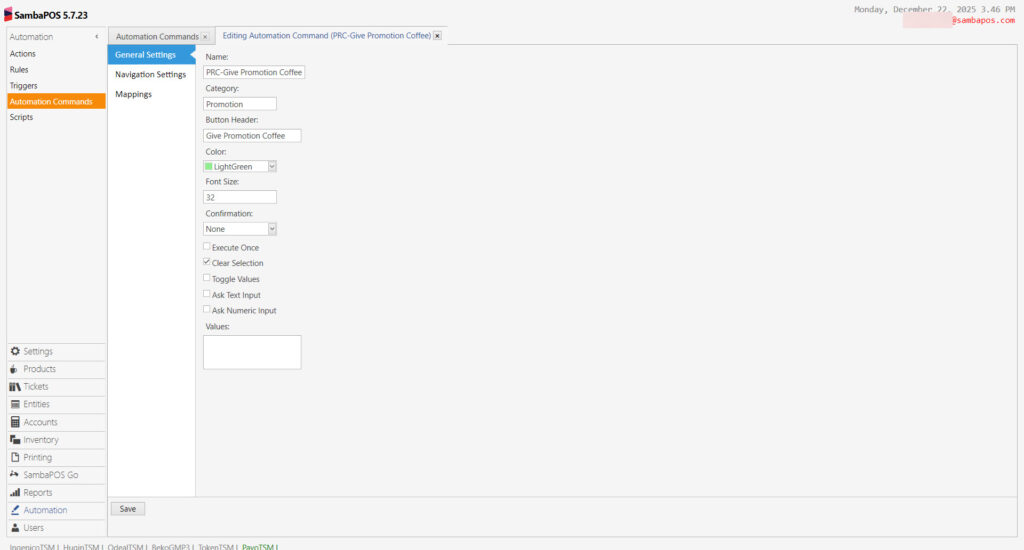Switch to the Automation Commands tab

coord(157,36)
